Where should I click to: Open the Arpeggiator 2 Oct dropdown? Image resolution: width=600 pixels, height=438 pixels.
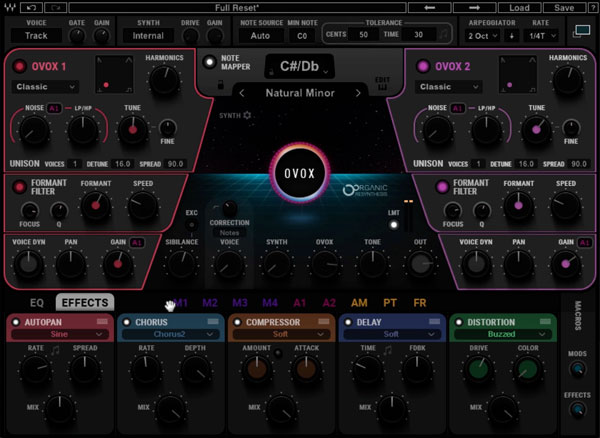(483, 36)
